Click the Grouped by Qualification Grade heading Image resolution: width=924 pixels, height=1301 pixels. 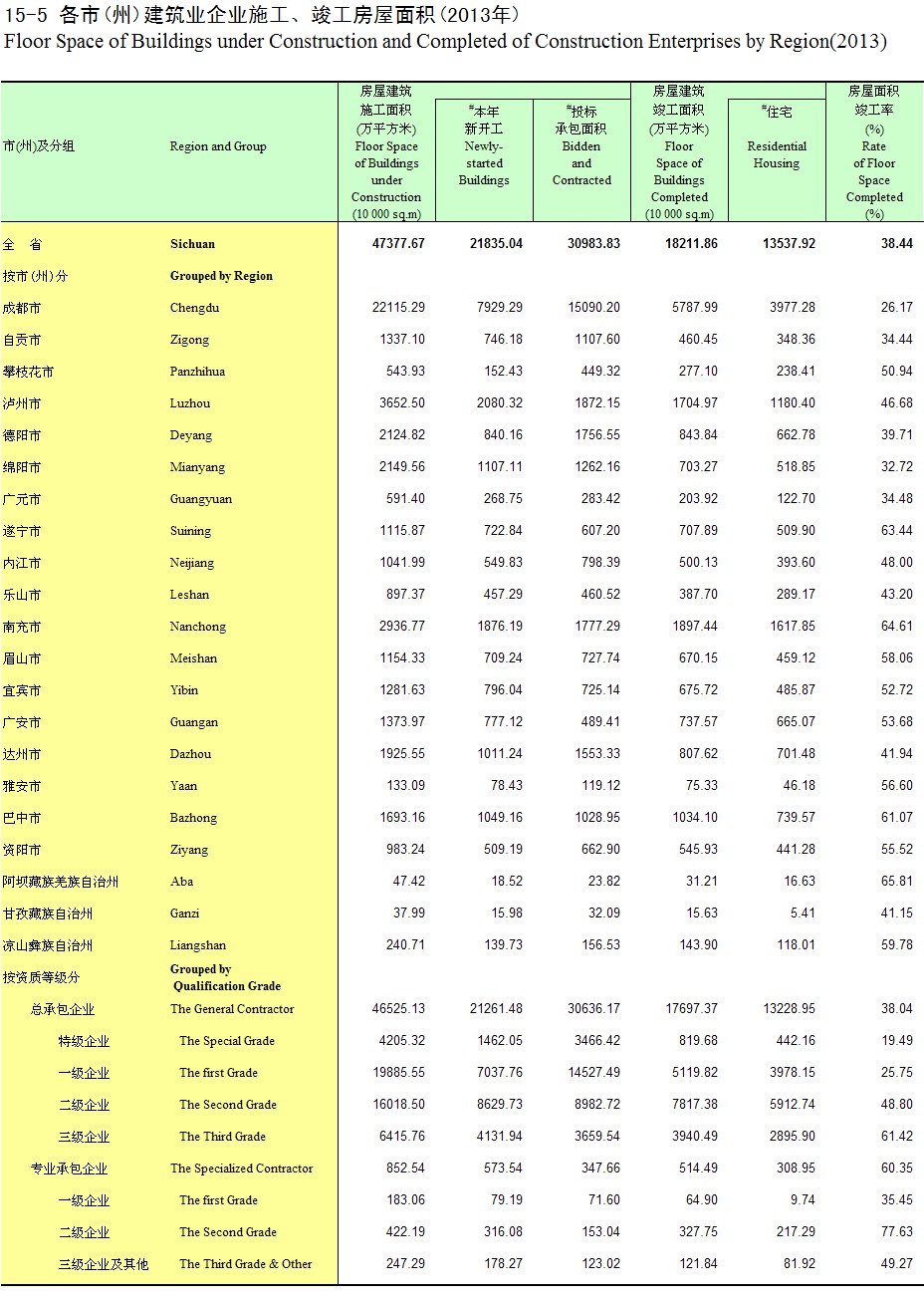point(225,977)
